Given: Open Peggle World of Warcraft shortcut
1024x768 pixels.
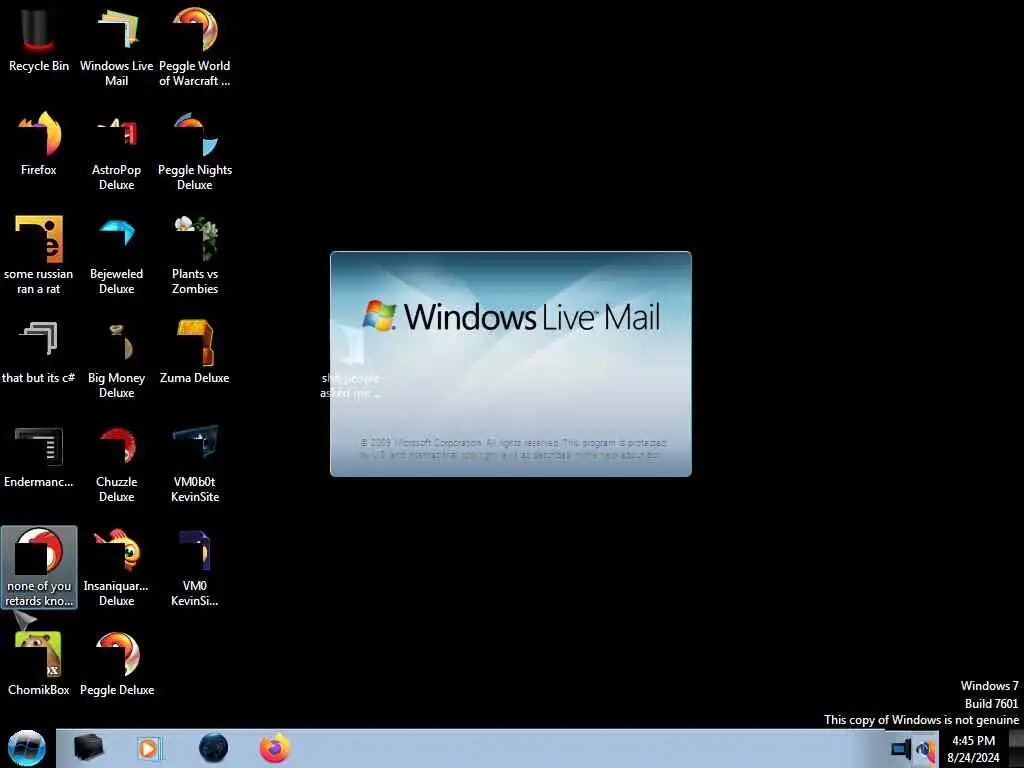Looking at the screenshot, I should (195, 47).
